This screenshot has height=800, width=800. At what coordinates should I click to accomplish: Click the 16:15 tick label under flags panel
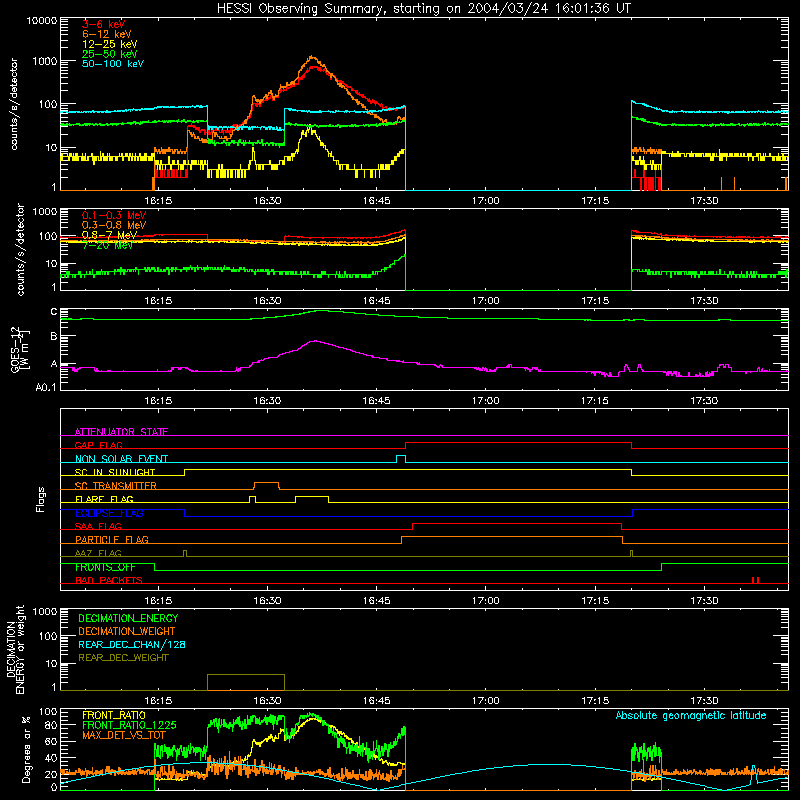[158, 601]
